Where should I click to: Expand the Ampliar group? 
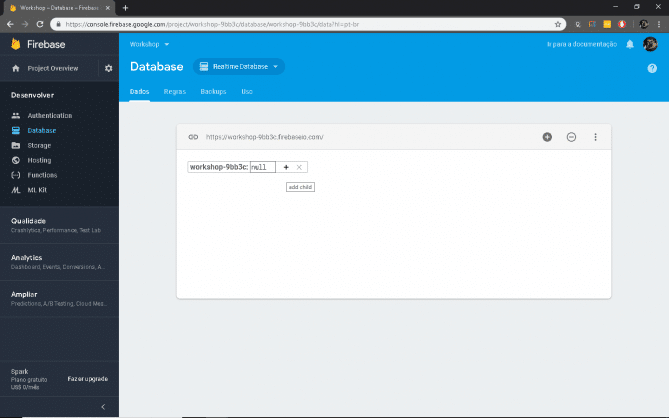pyautogui.click(x=59, y=298)
